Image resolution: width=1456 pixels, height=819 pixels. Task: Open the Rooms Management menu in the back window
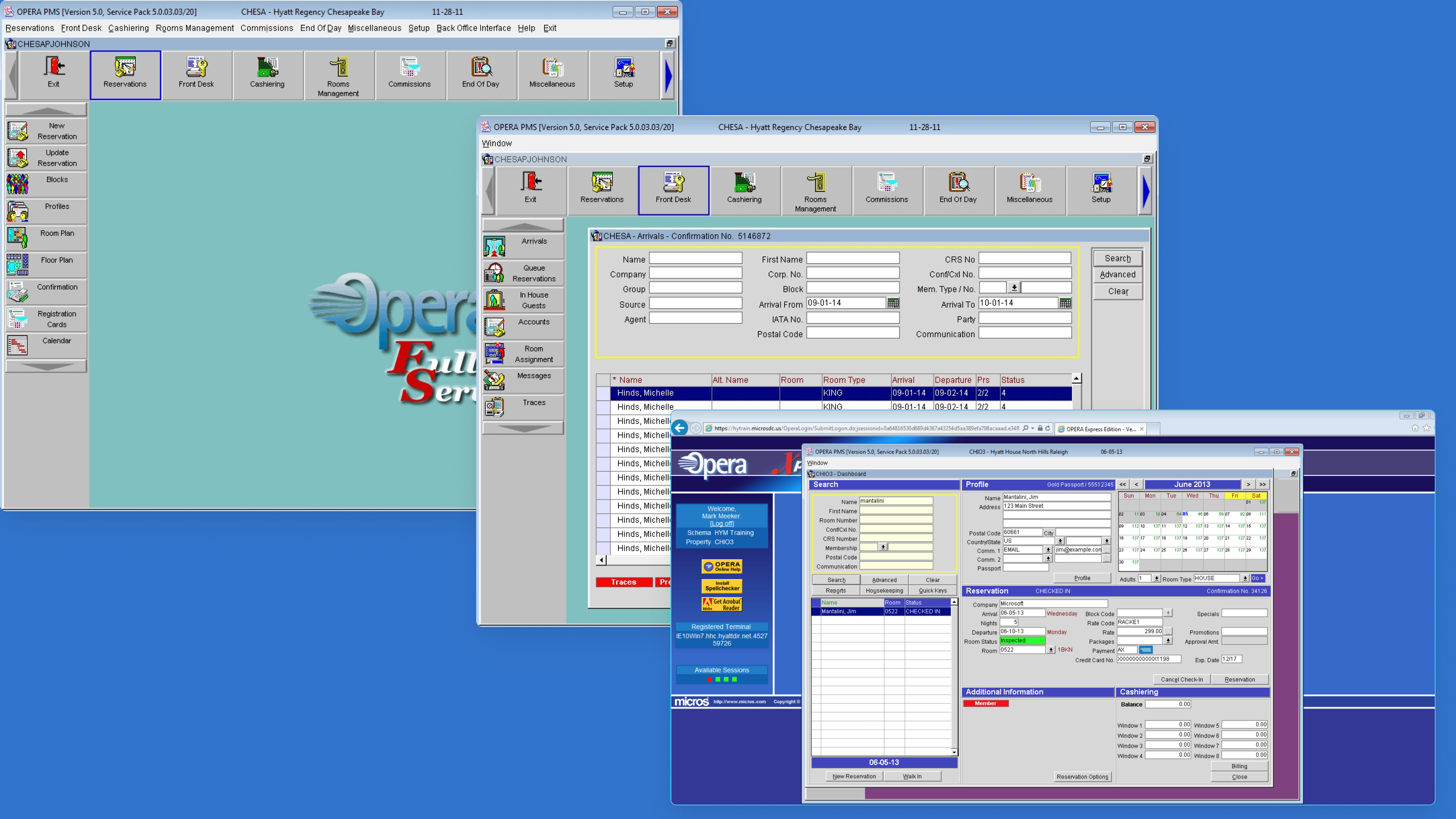pyautogui.click(x=195, y=28)
